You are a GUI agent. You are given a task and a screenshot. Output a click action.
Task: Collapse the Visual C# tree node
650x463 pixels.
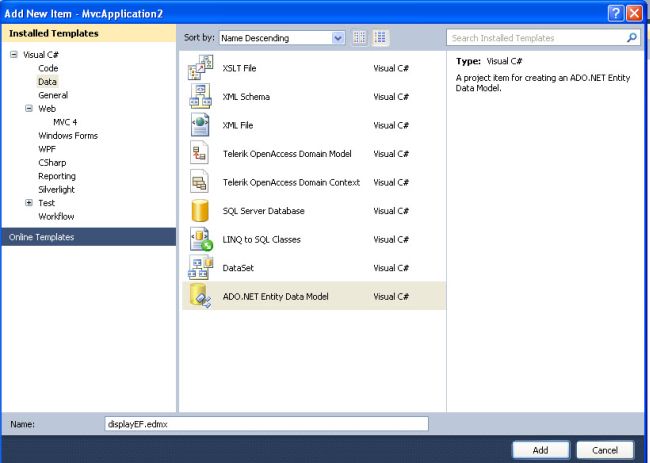click(14, 54)
